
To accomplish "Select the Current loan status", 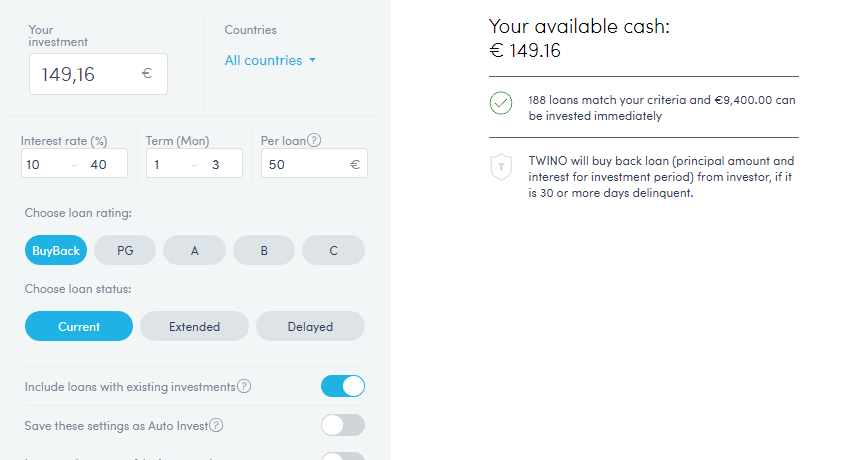I will (79, 326).
